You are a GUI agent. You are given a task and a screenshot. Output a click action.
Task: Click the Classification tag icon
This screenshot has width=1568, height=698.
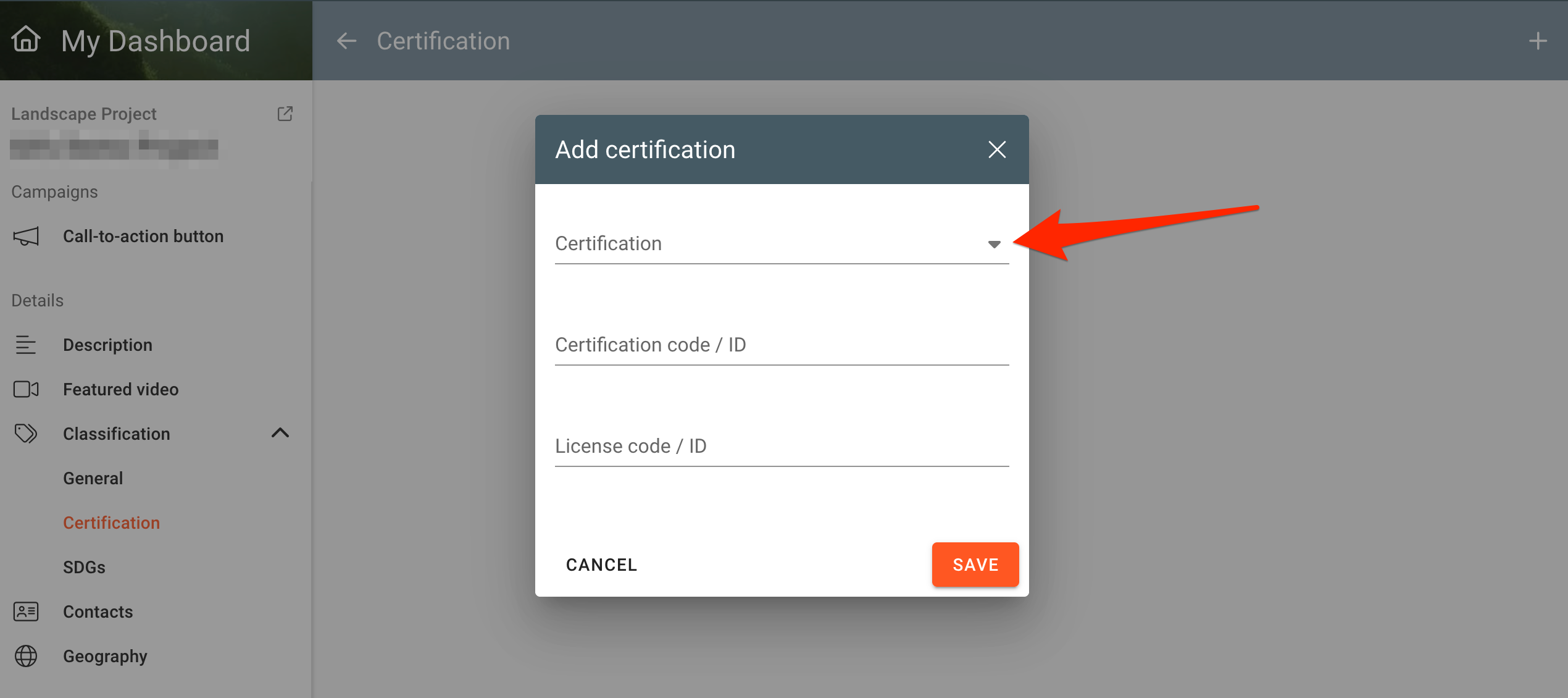pyautogui.click(x=26, y=434)
